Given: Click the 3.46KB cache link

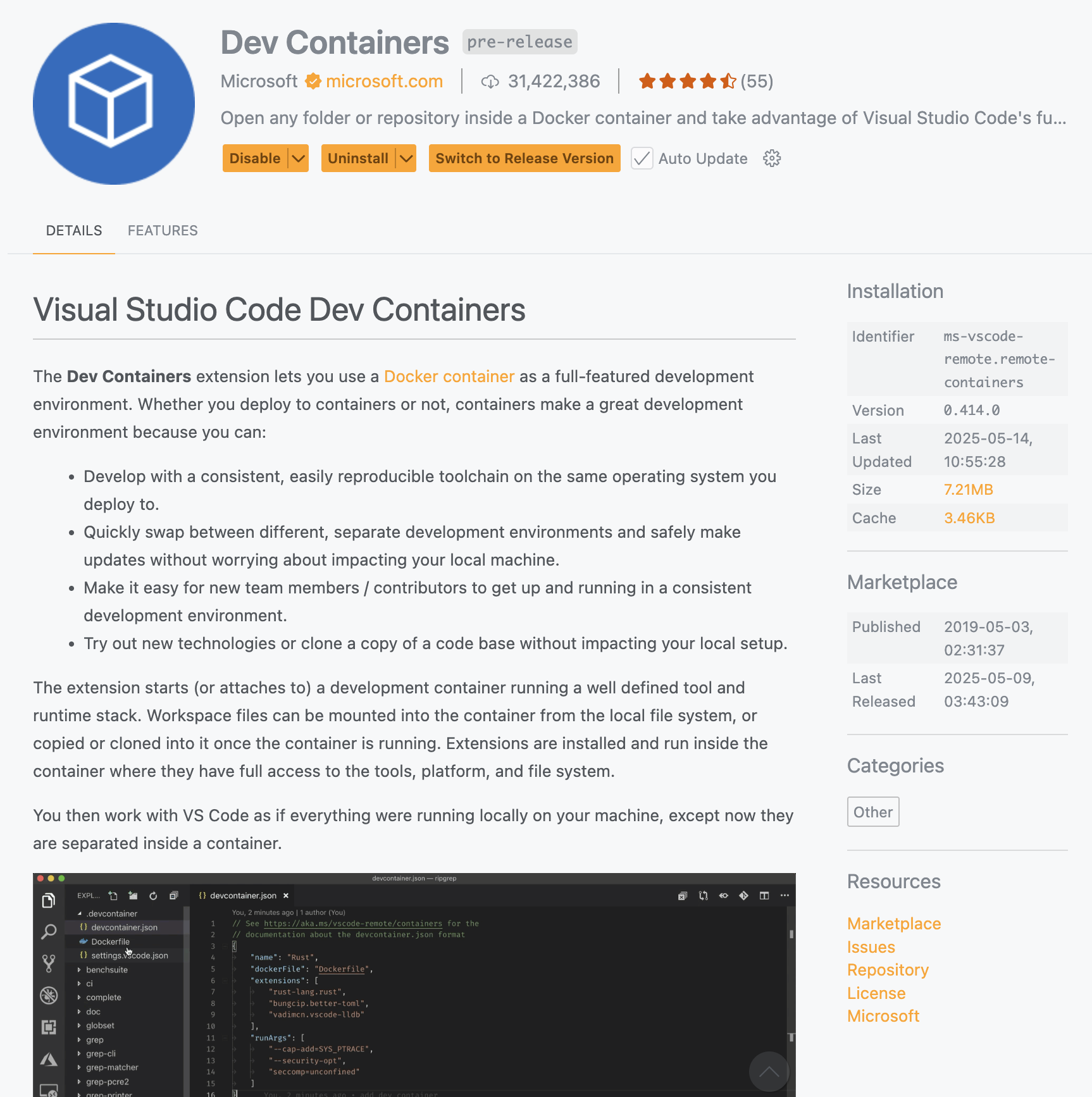Looking at the screenshot, I should click(969, 518).
